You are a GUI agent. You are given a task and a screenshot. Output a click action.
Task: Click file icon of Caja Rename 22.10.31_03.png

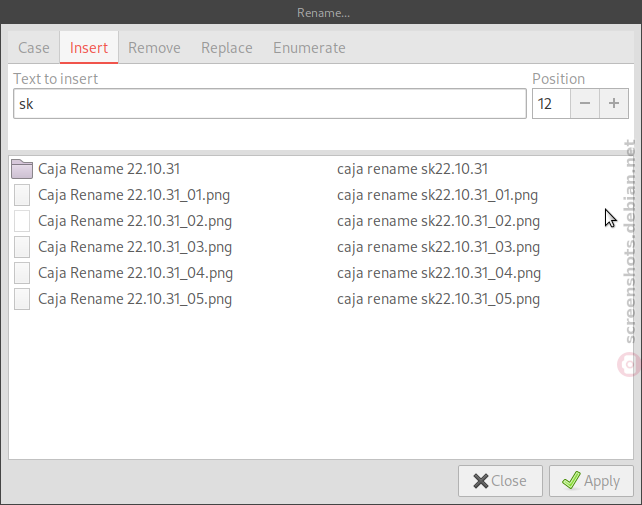tap(22, 247)
